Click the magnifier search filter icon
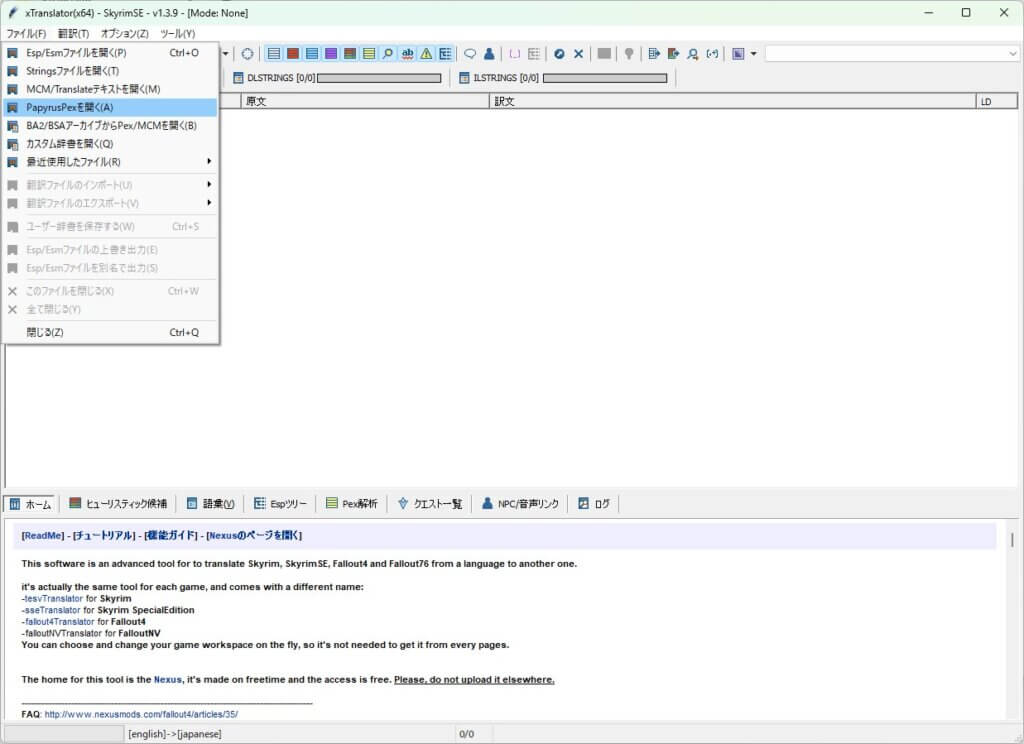The height and width of the screenshot is (744, 1024). [x=388, y=54]
